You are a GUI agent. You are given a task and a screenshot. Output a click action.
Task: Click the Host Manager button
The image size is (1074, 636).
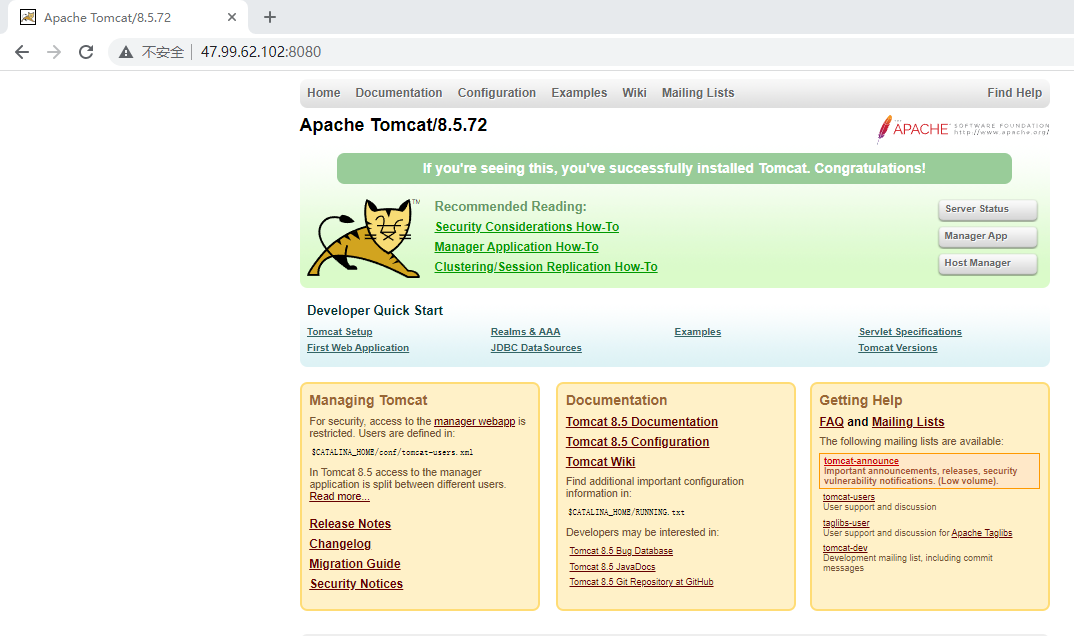click(x=987, y=263)
